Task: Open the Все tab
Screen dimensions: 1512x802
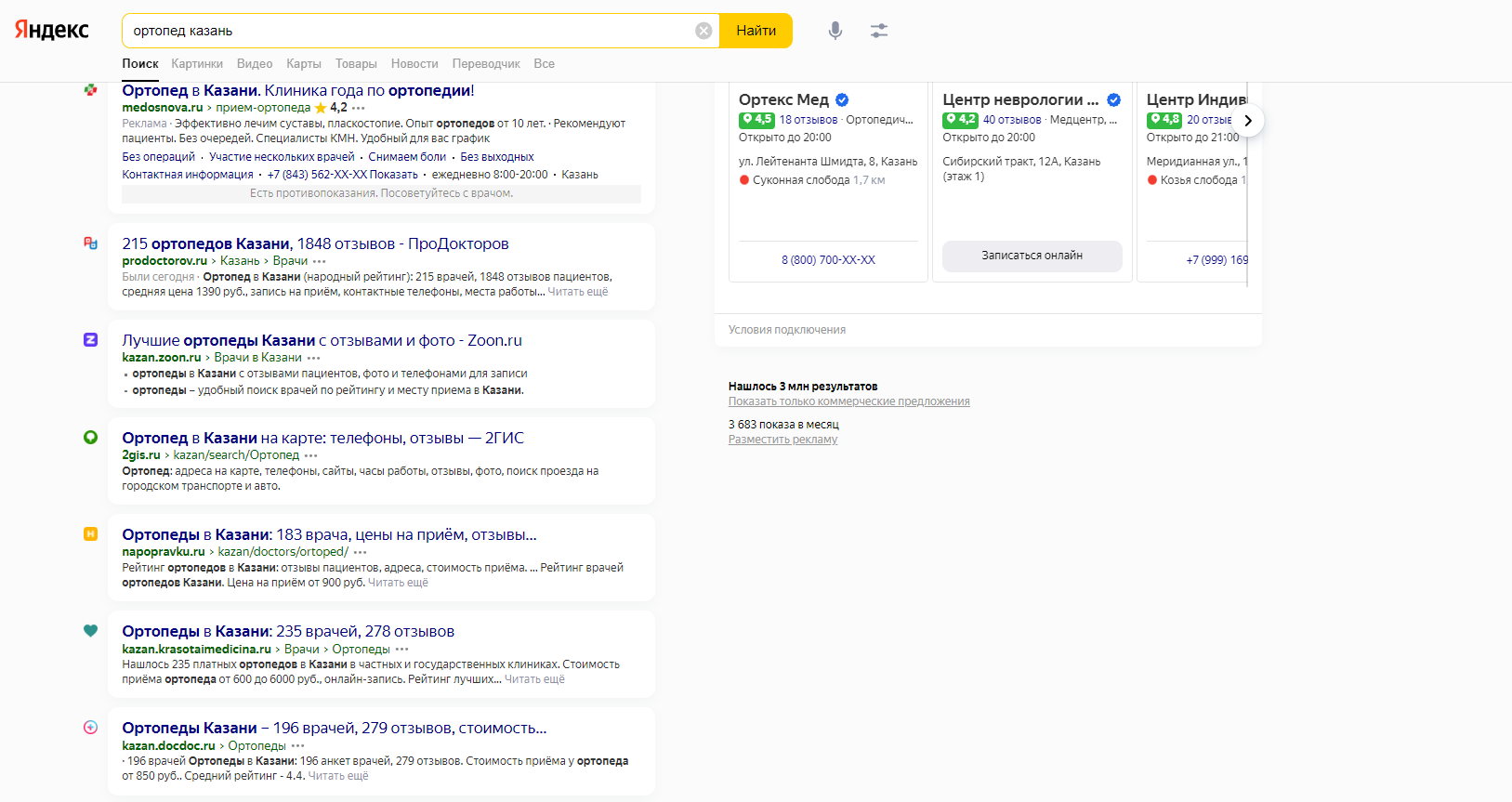Action: [545, 64]
